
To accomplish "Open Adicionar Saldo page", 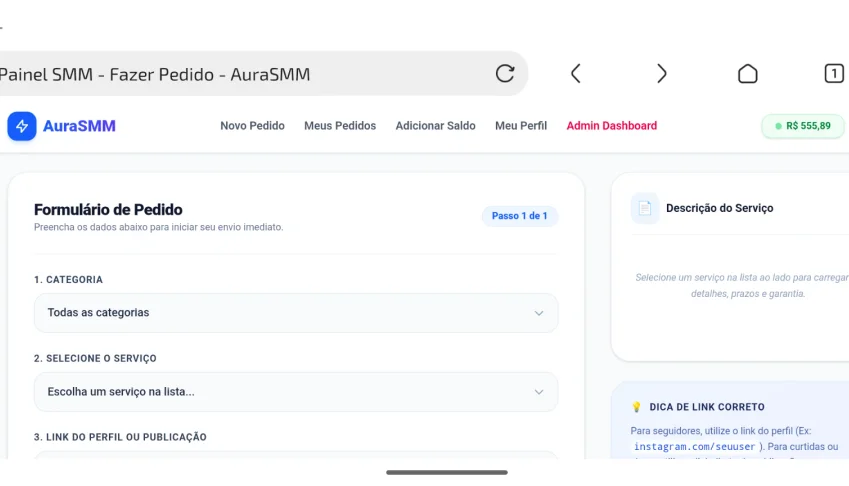I will point(435,126).
